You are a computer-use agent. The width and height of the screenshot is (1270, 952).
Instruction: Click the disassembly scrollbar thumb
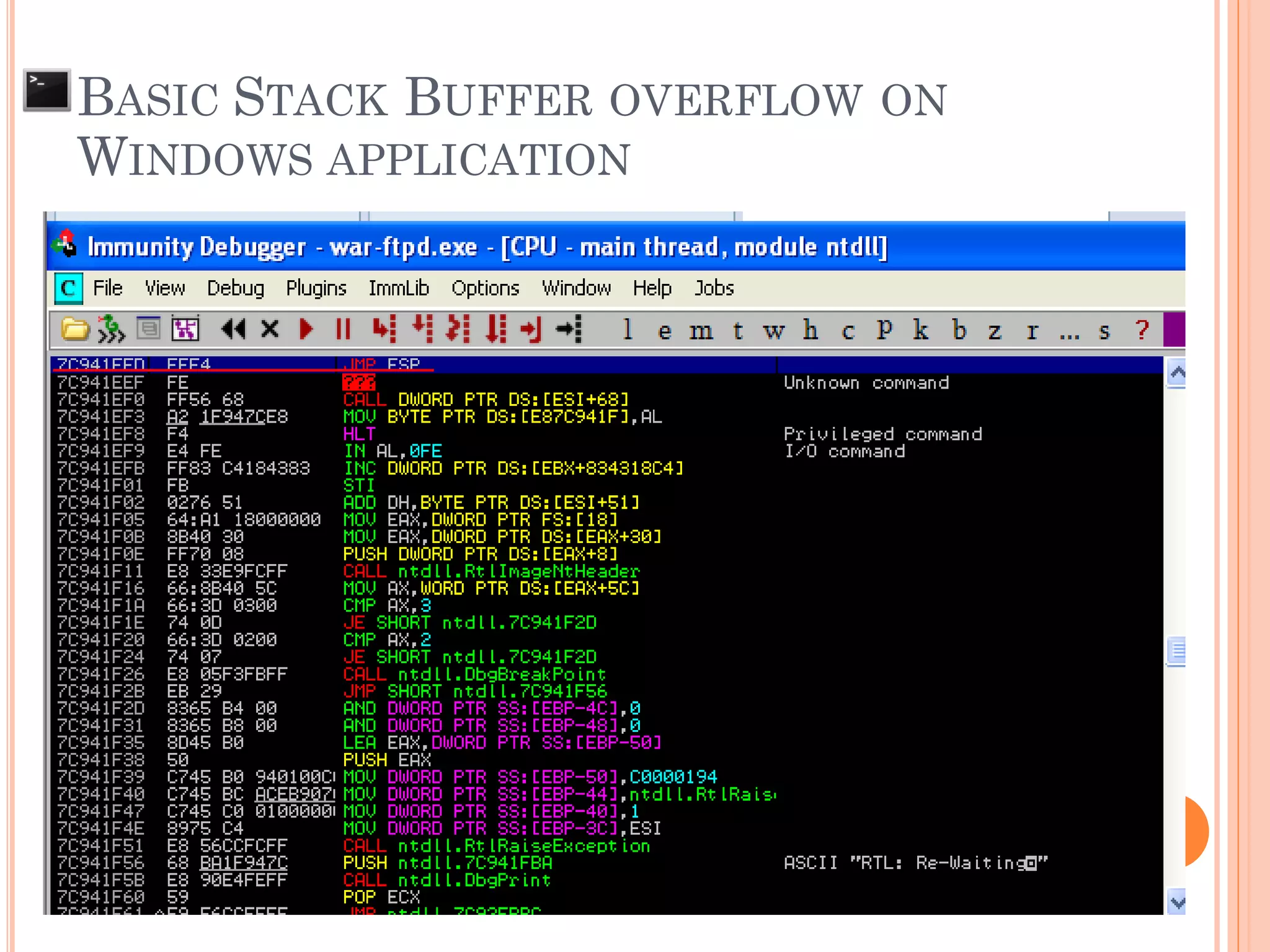pyautogui.click(x=1176, y=651)
